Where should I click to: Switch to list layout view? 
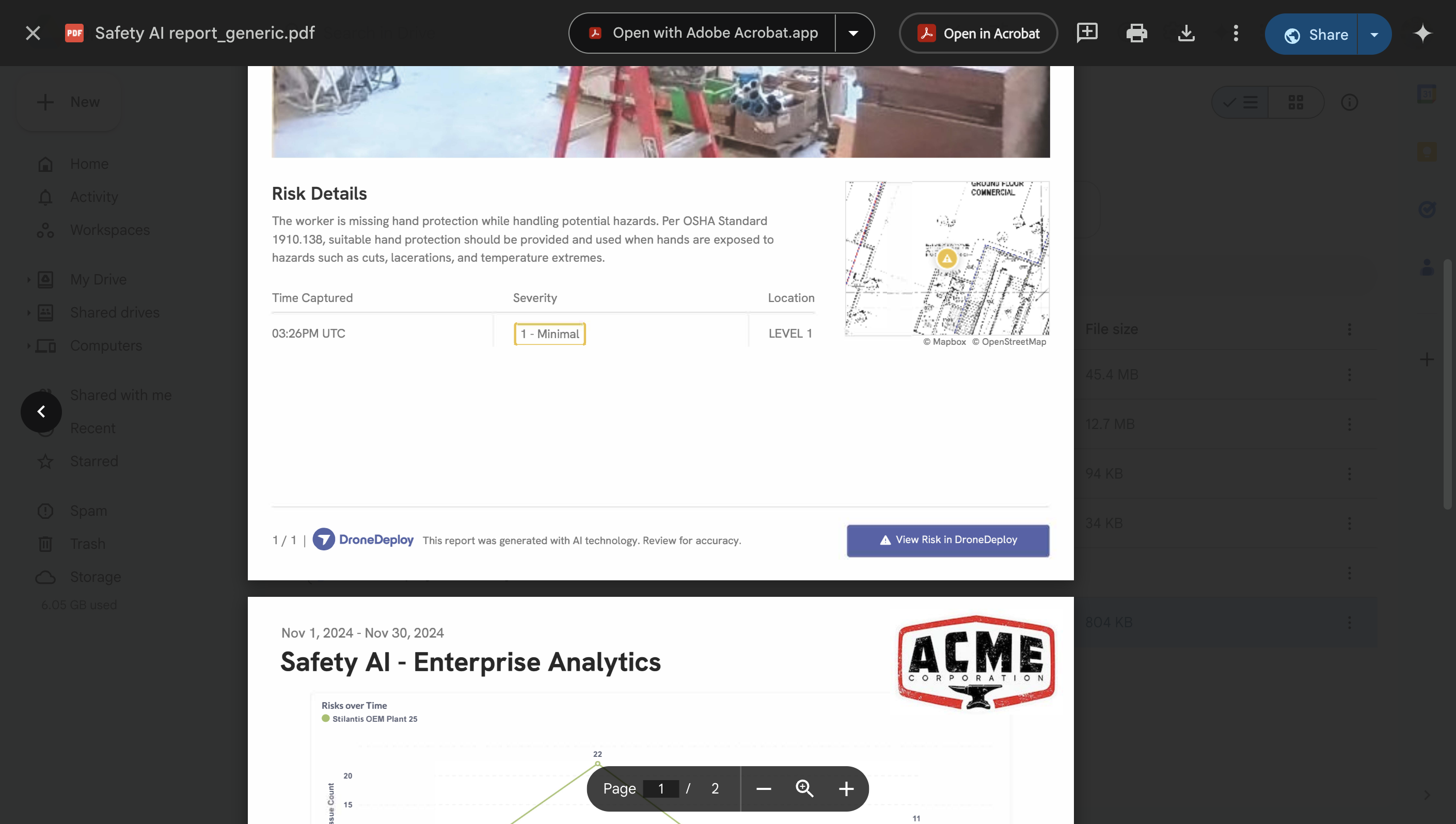[x=1240, y=102]
